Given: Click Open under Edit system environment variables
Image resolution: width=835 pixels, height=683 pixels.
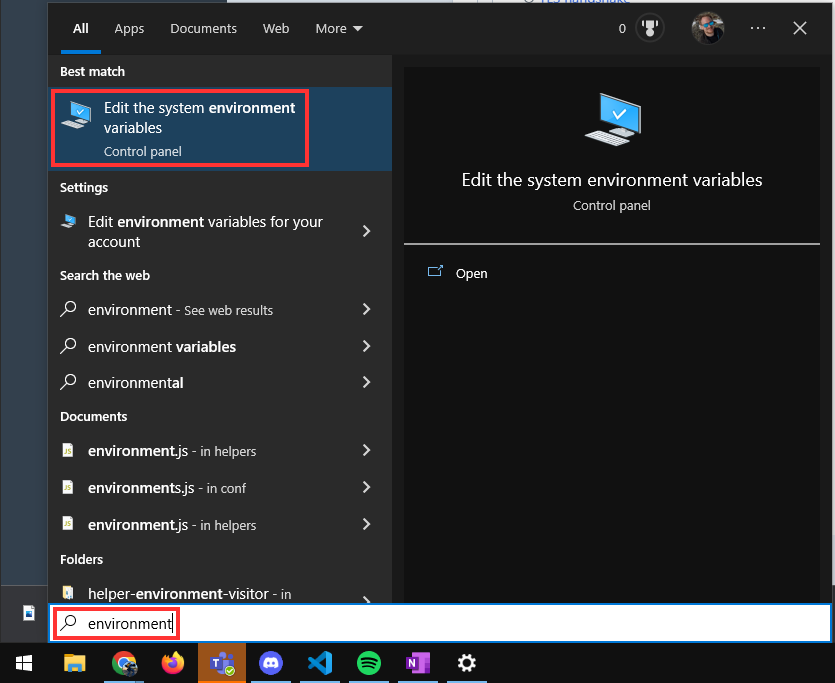Looking at the screenshot, I should tap(470, 273).
